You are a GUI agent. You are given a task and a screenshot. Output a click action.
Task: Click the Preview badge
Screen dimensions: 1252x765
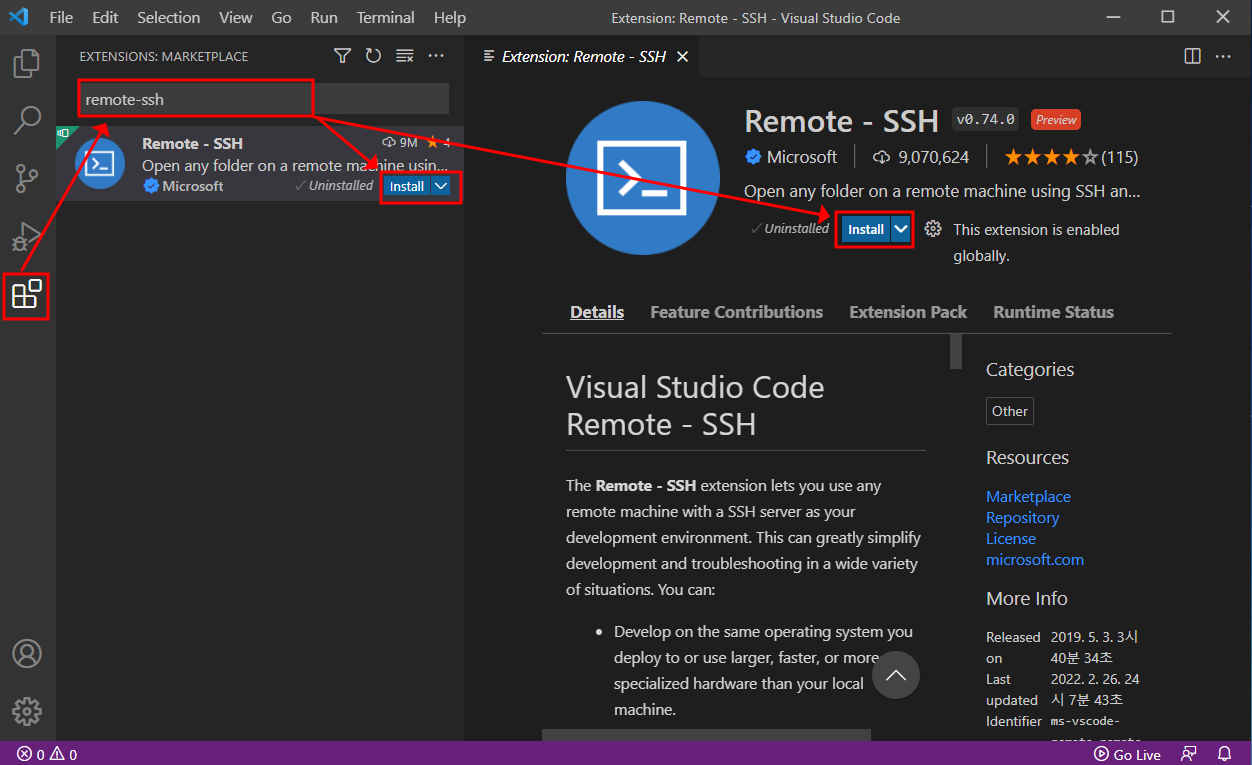coord(1056,119)
